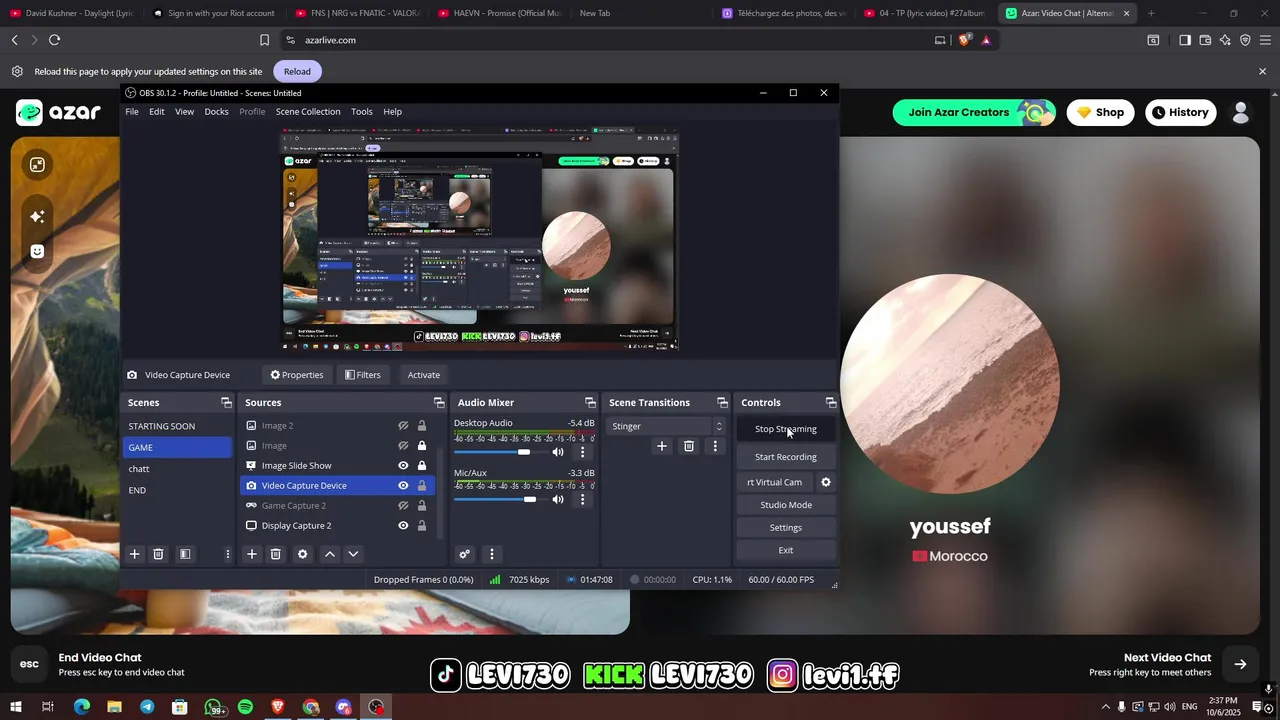Open transition properties three-dot menu
The width and height of the screenshot is (1280, 720).
coord(715,446)
